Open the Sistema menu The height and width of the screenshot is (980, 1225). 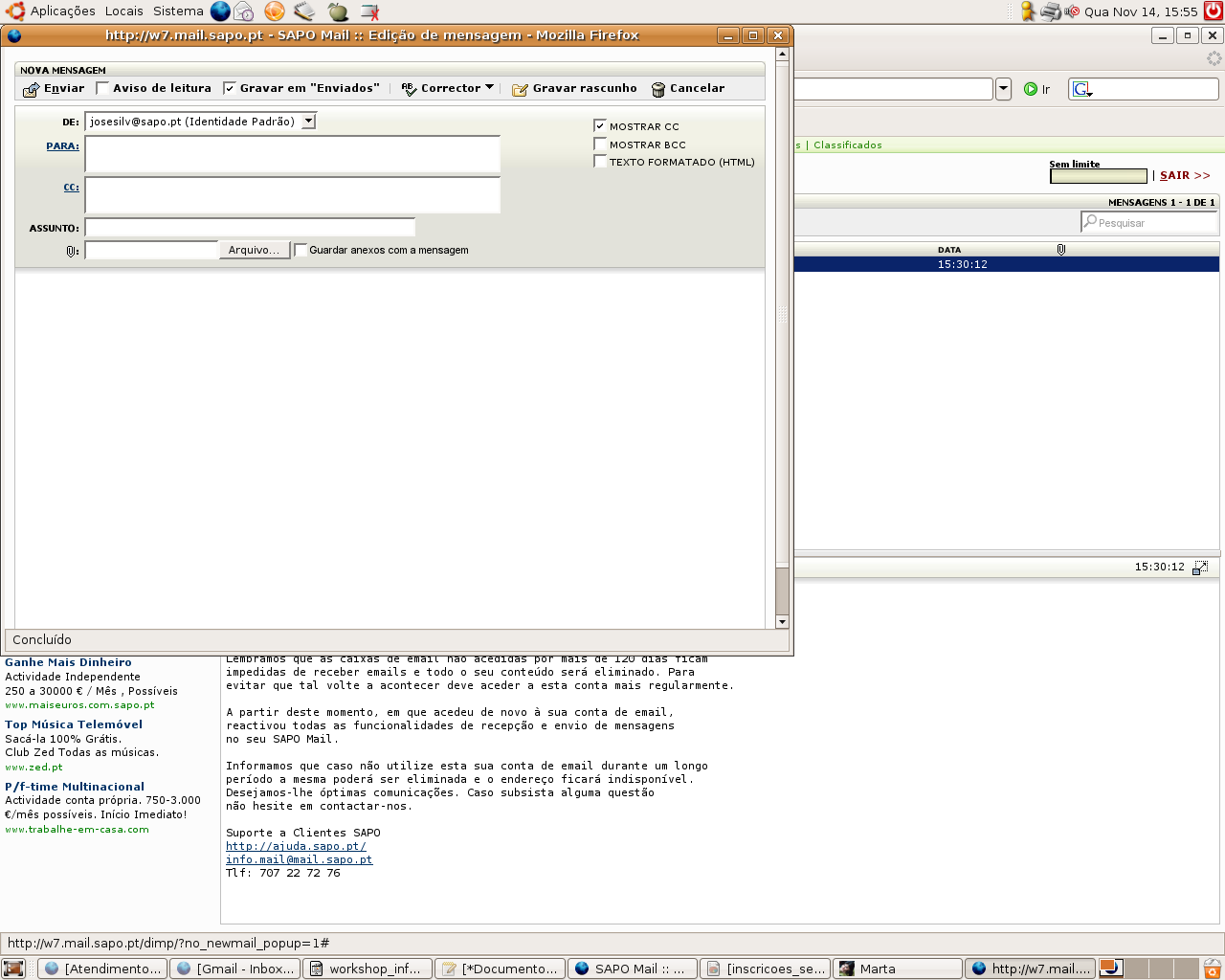coord(178,11)
